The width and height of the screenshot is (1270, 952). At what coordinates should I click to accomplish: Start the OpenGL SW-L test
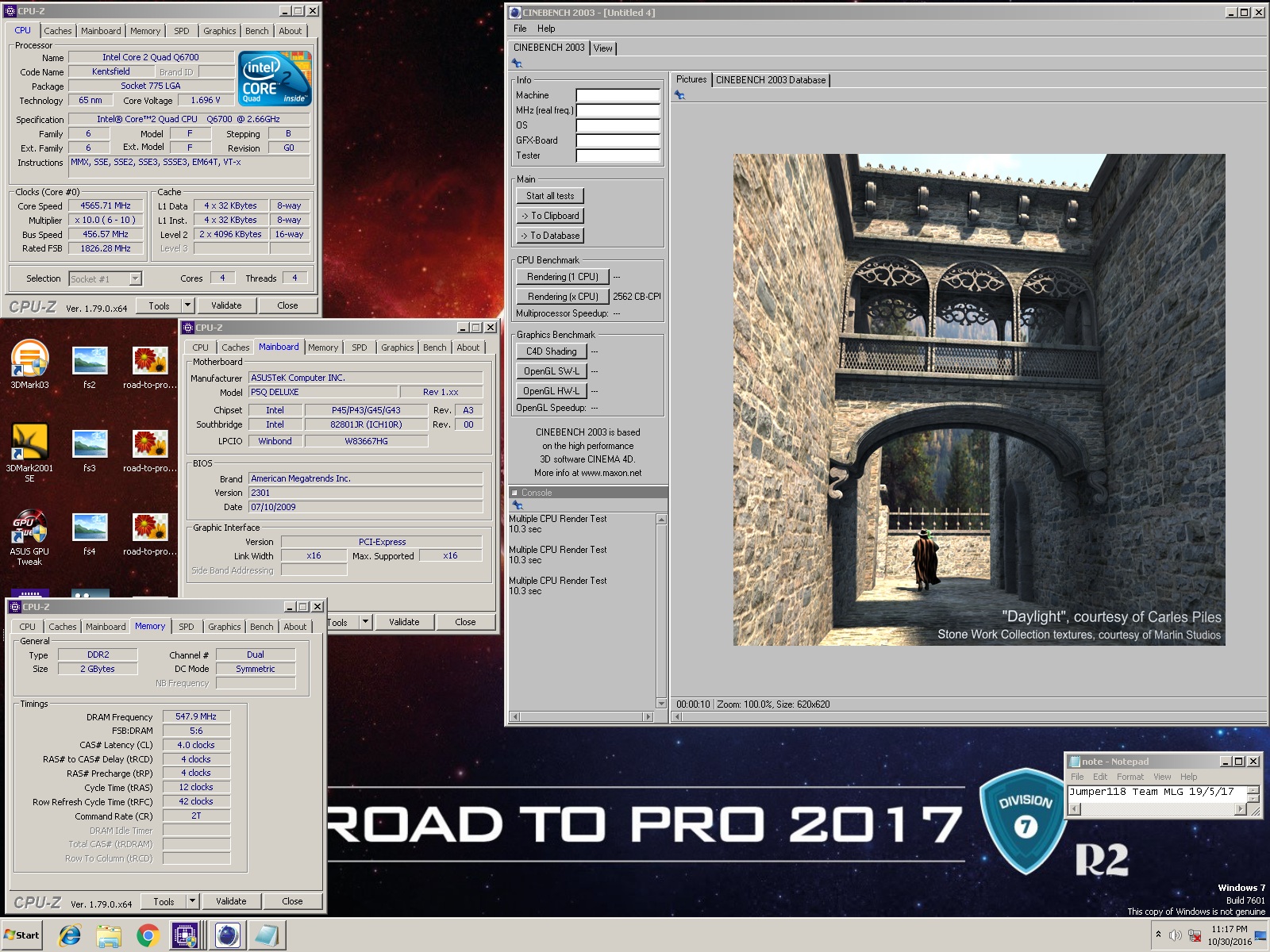pos(552,371)
